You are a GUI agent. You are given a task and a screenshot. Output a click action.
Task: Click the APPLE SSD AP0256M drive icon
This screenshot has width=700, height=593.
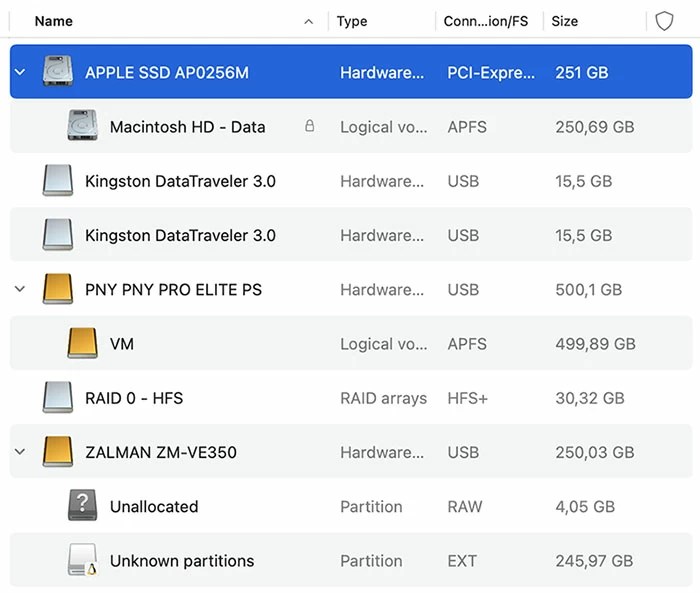58,71
